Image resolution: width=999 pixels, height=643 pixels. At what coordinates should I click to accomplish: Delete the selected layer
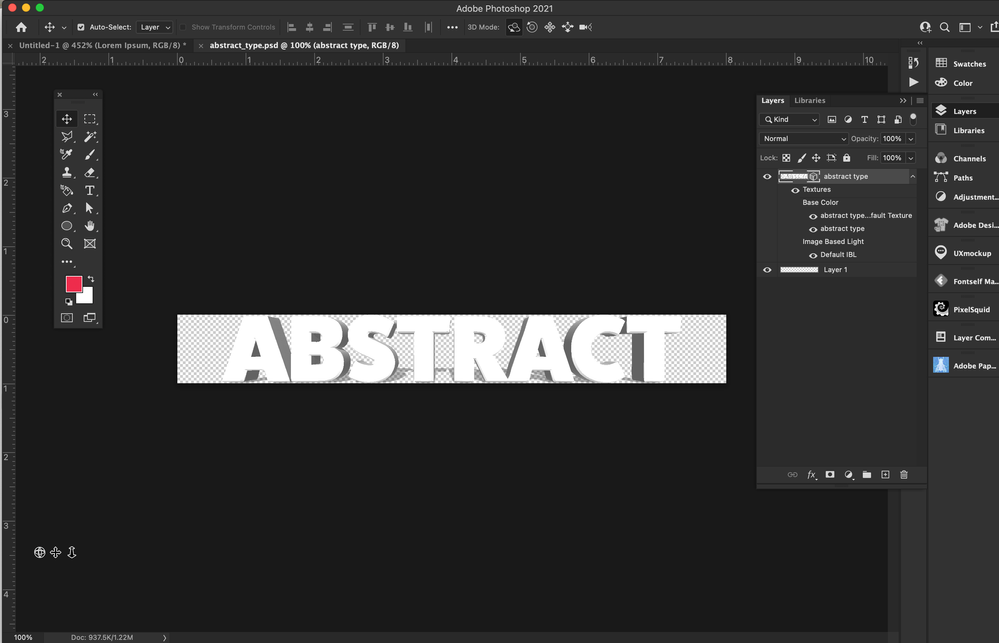pyautogui.click(x=904, y=474)
